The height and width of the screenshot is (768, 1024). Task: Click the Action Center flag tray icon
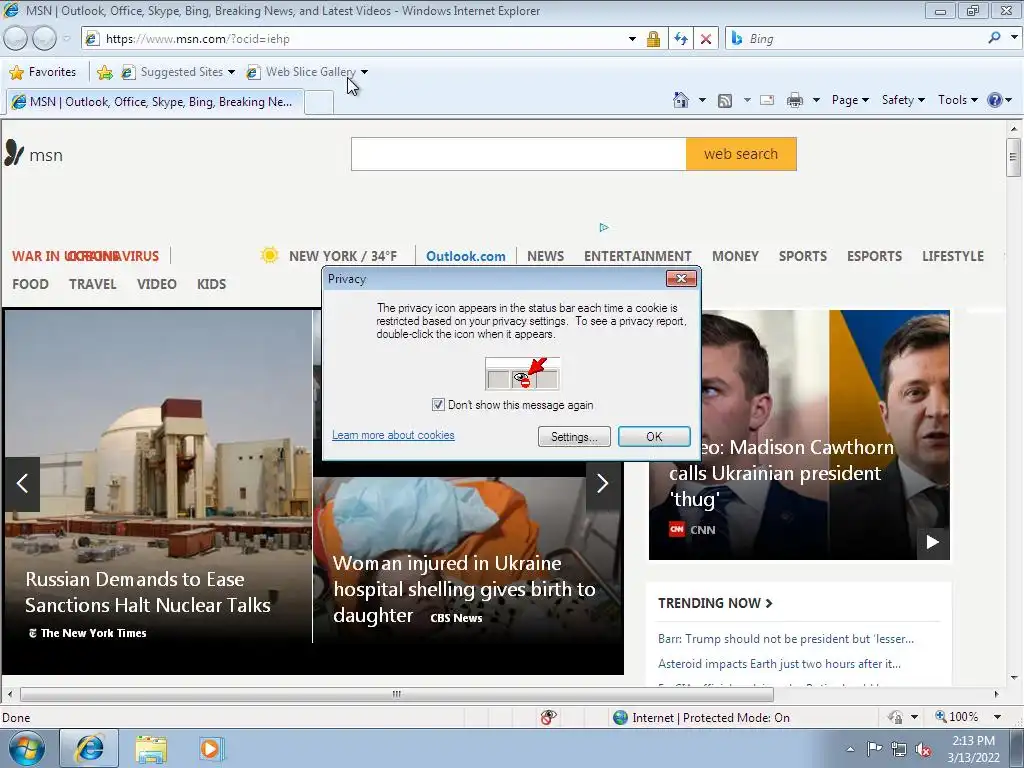point(874,748)
